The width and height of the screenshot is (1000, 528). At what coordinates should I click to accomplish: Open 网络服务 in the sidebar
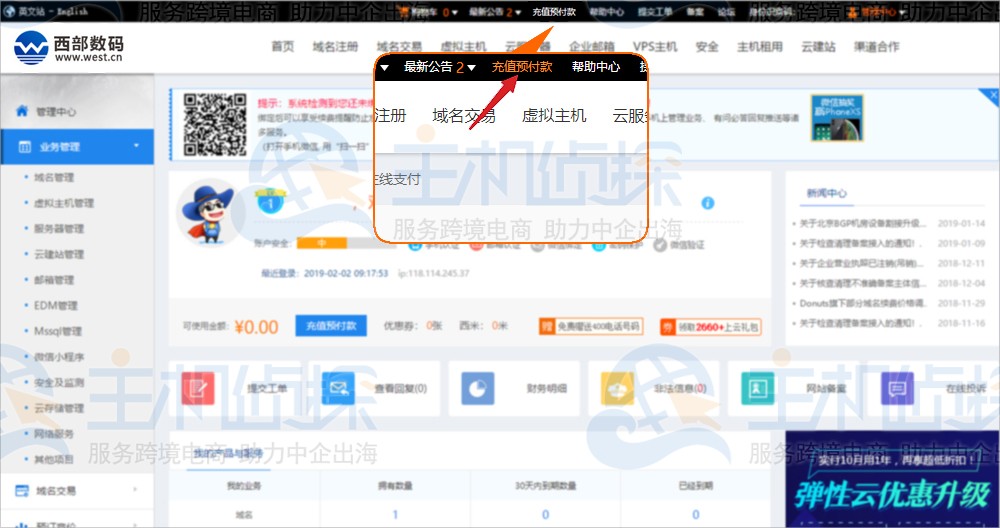[x=54, y=433]
